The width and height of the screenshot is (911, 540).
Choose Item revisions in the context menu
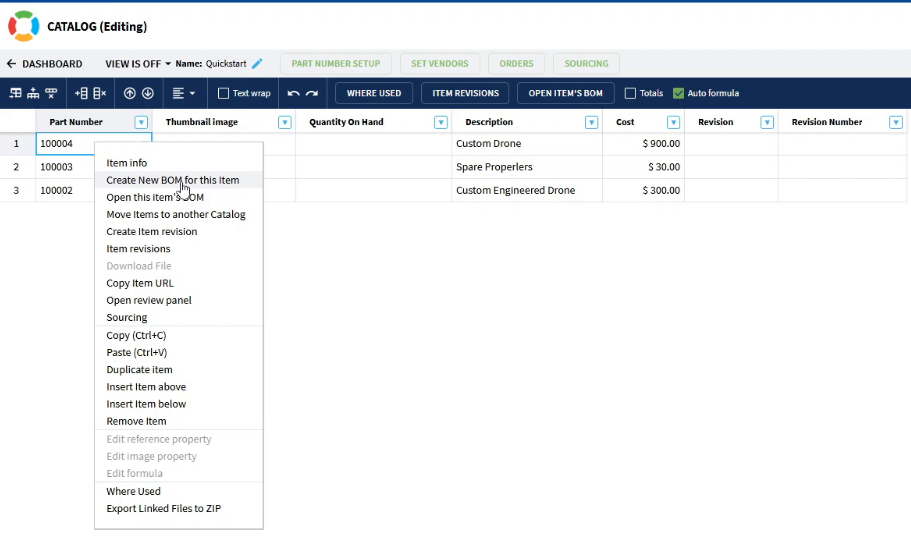pyautogui.click(x=179, y=249)
